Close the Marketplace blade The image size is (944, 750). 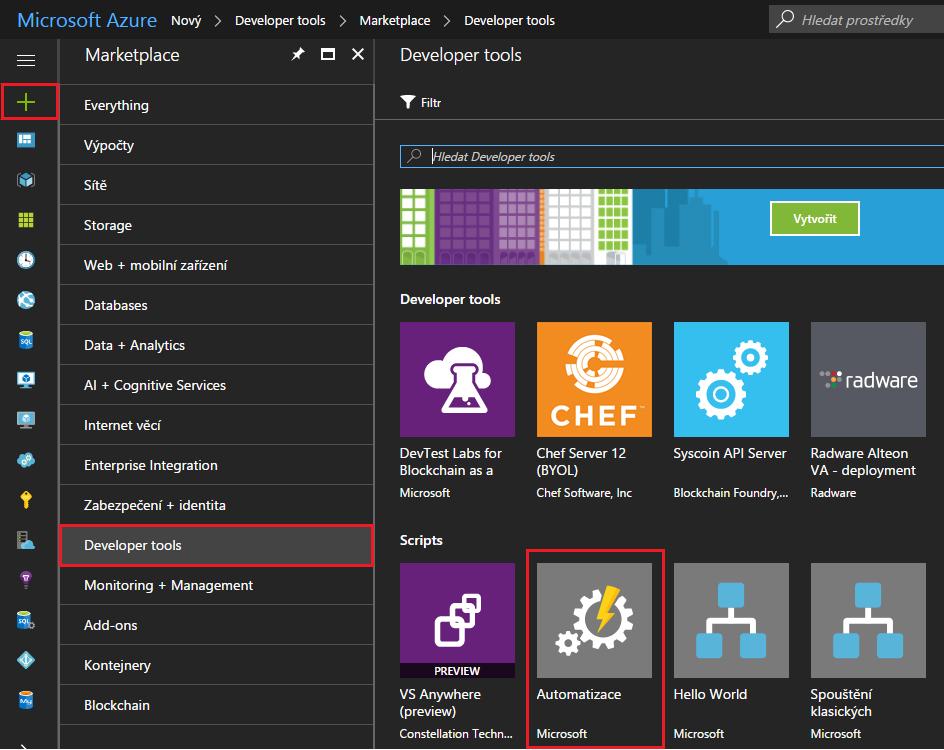click(x=358, y=55)
